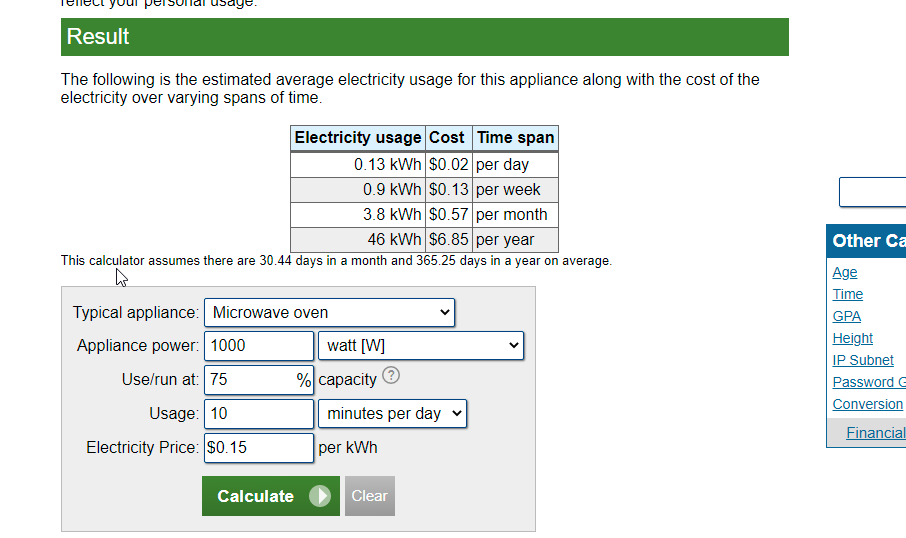
Task: Click the search box in the sidebar
Action: [x=873, y=192]
